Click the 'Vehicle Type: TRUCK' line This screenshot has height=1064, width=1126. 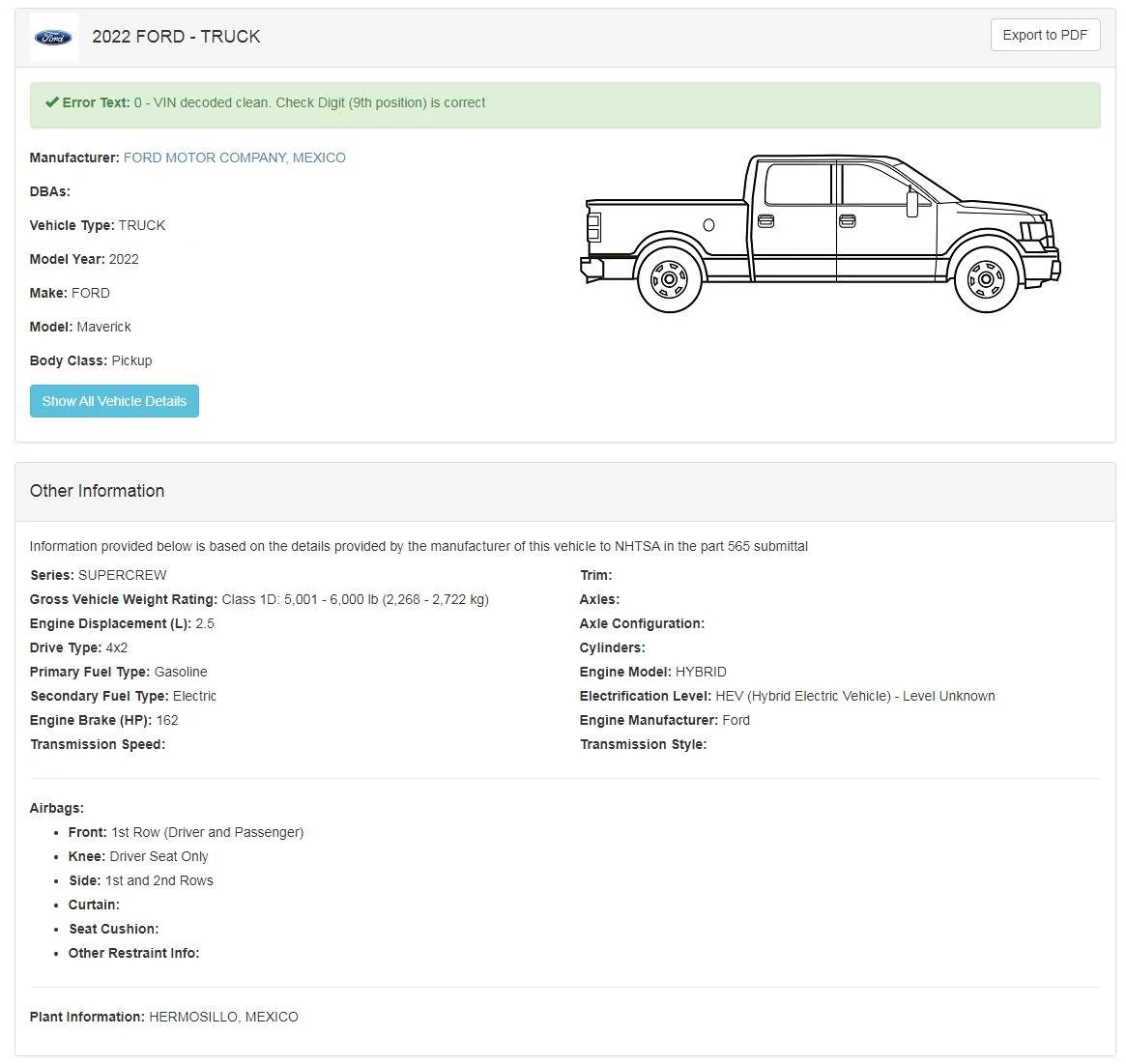(98, 225)
